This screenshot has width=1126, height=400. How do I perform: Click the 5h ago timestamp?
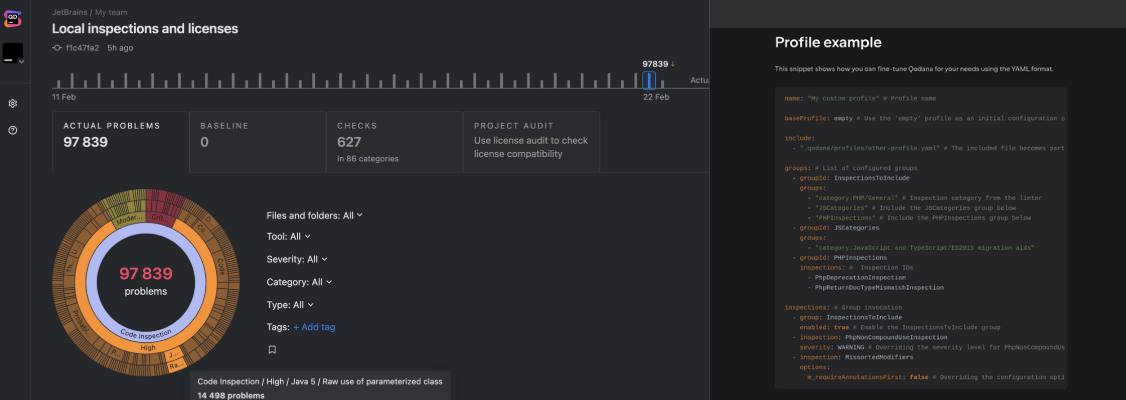click(120, 48)
